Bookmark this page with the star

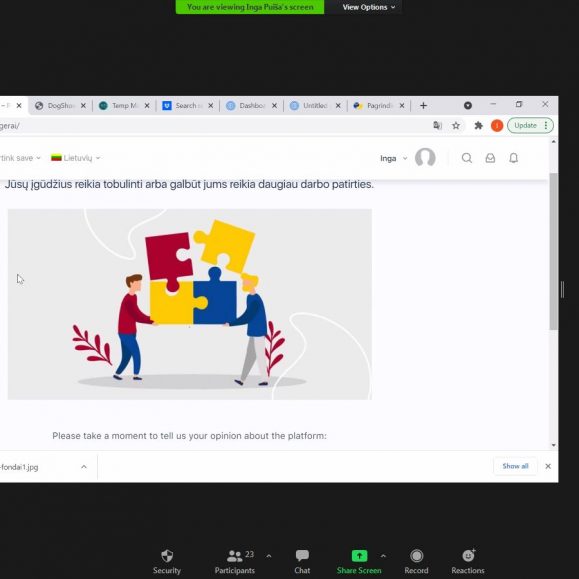[456, 126]
